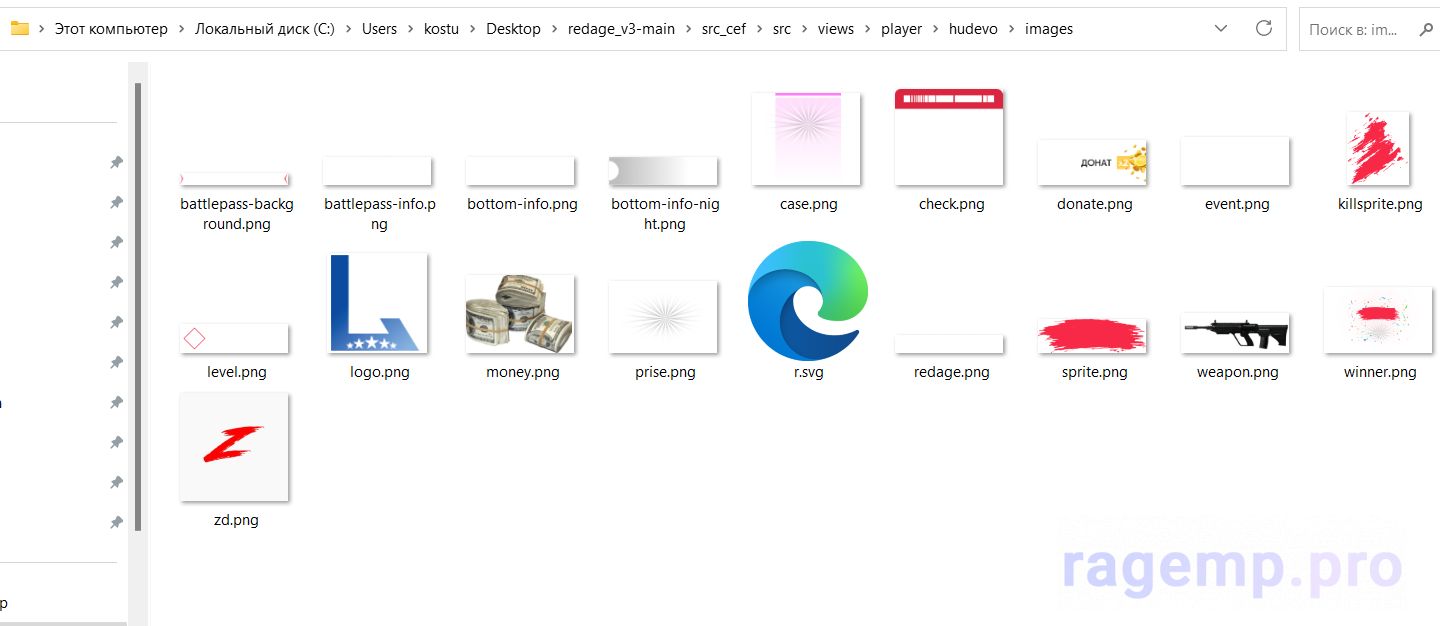Screen dimensions: 1440x626
Task: Click the refresh button in address bar
Action: tap(1264, 29)
